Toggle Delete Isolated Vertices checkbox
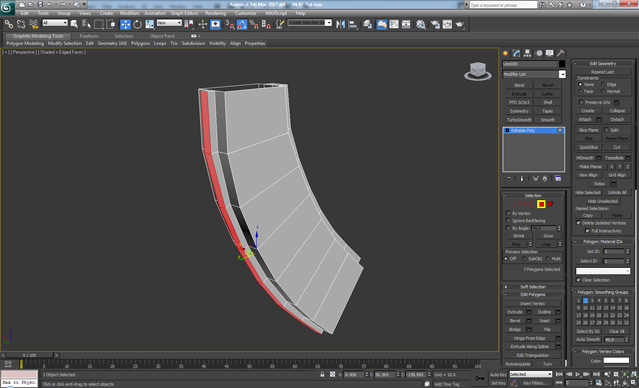Viewport: 639px width, 388px height. pyautogui.click(x=578, y=223)
